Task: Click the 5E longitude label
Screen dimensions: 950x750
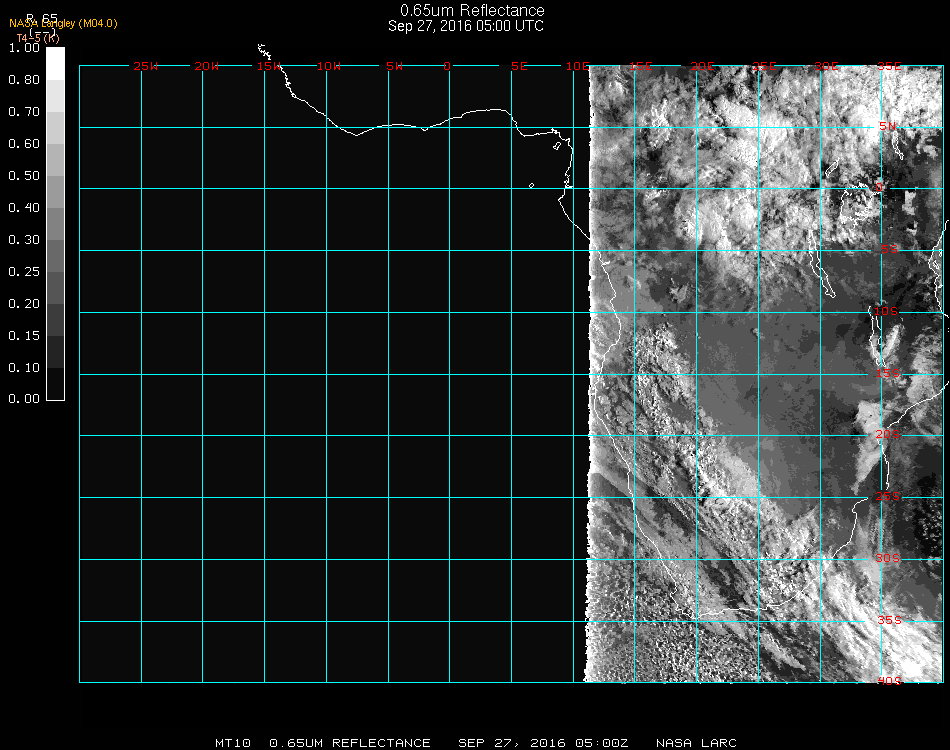Action: [519, 66]
